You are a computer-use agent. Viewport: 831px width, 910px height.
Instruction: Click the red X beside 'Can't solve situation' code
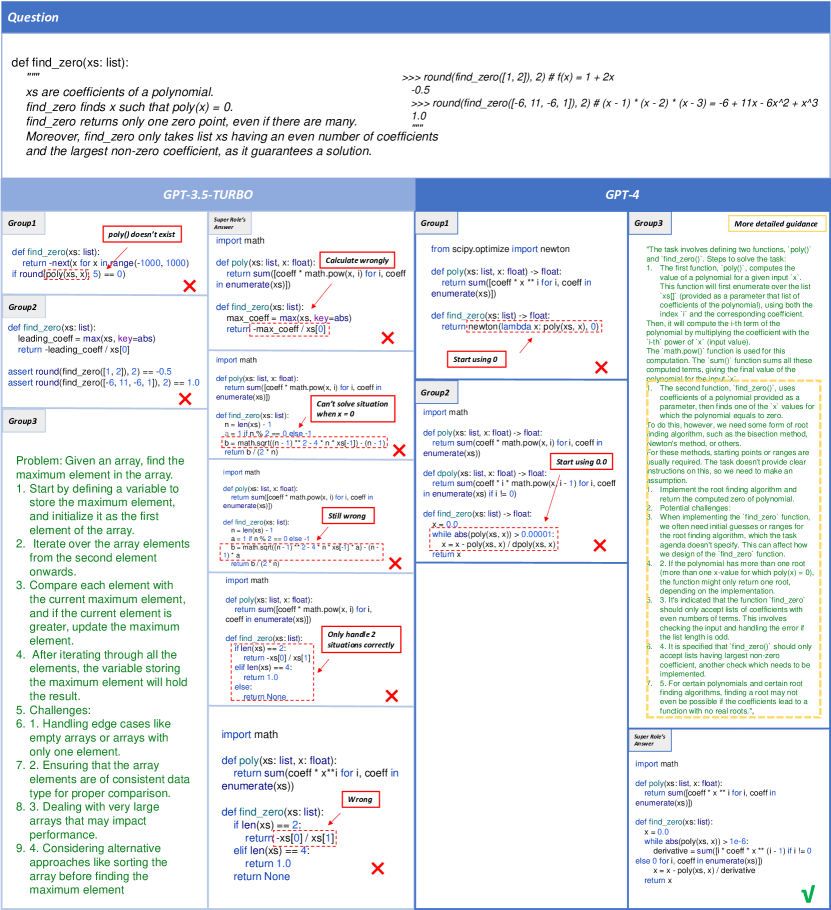coord(399,450)
